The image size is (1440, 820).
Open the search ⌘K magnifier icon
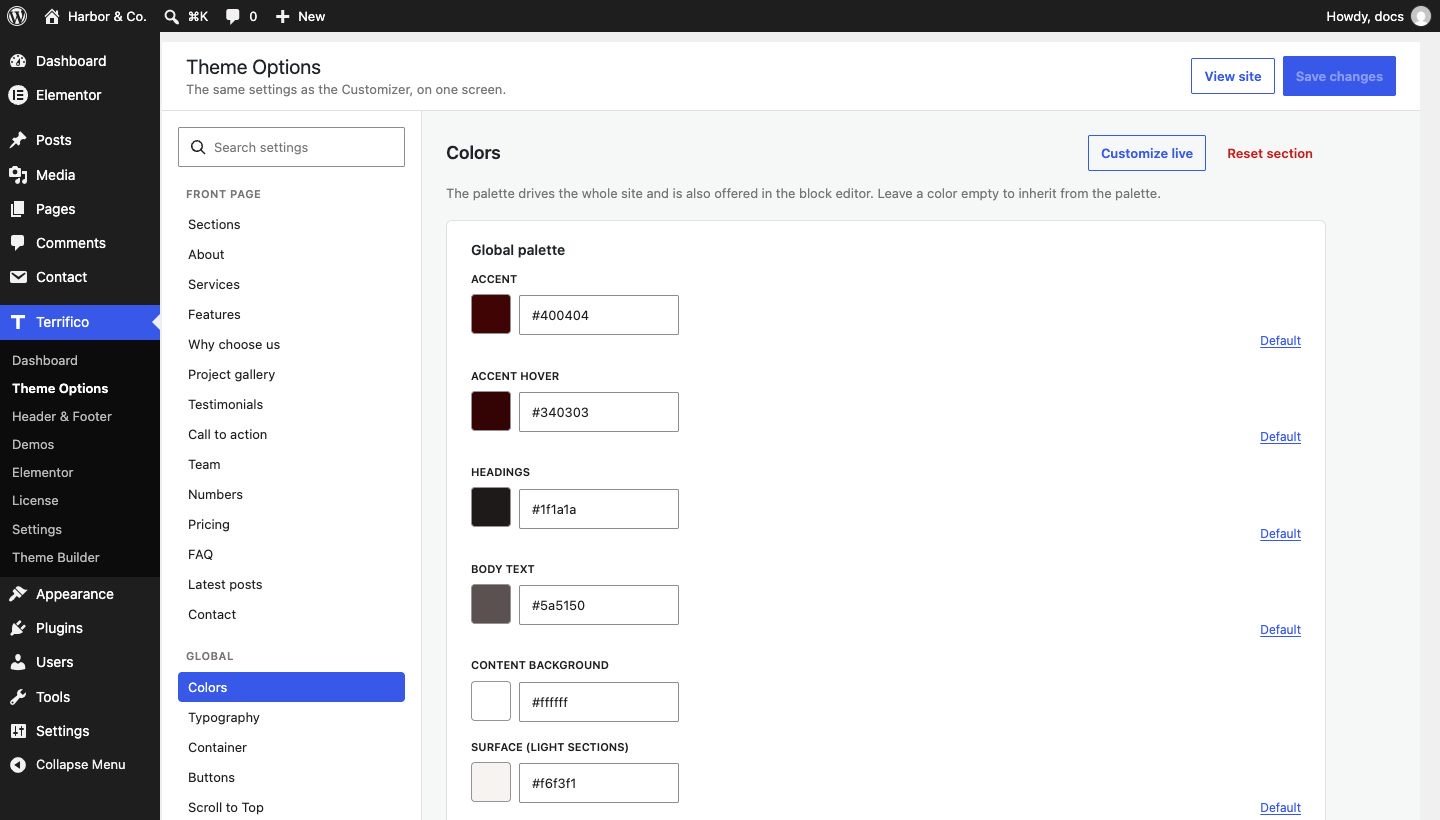pyautogui.click(x=172, y=16)
